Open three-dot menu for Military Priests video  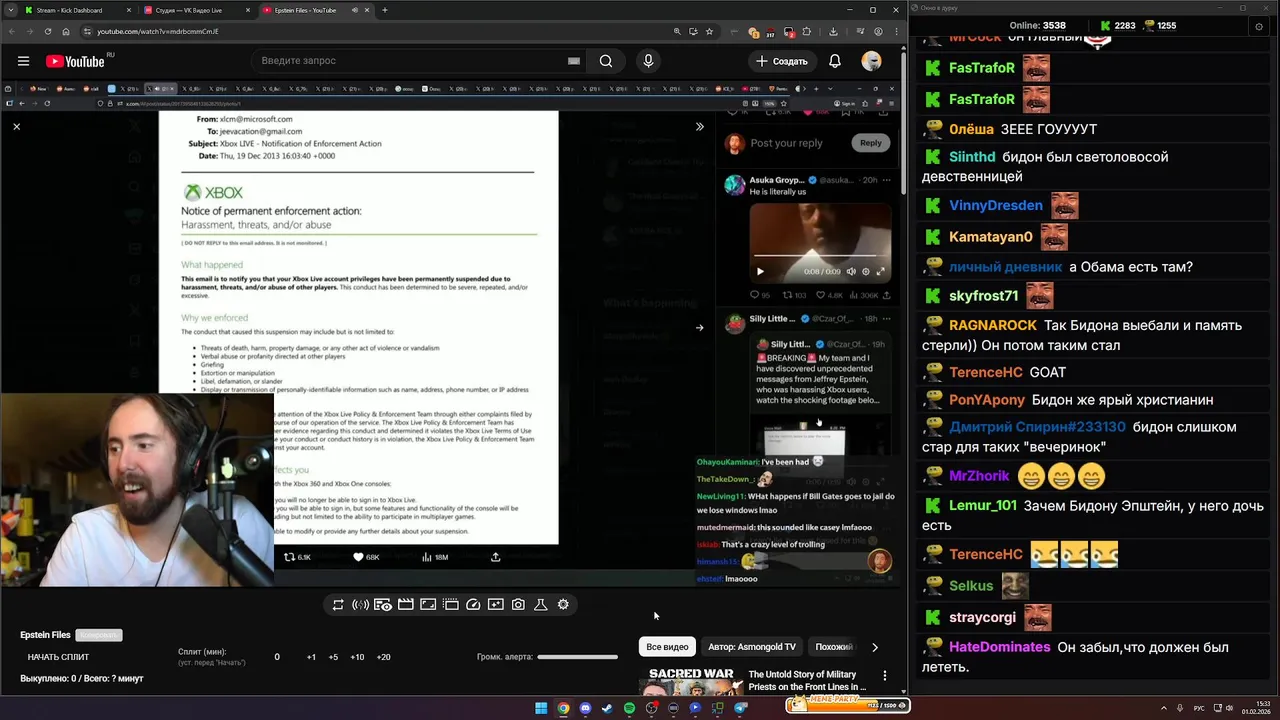[x=884, y=676]
